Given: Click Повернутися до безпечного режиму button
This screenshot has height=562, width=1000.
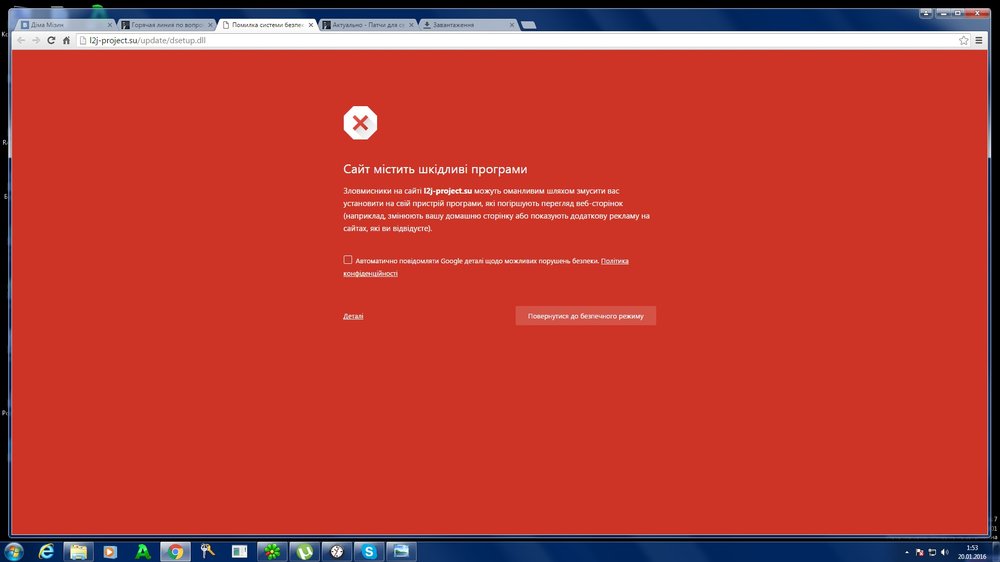Looking at the screenshot, I should (x=585, y=316).
